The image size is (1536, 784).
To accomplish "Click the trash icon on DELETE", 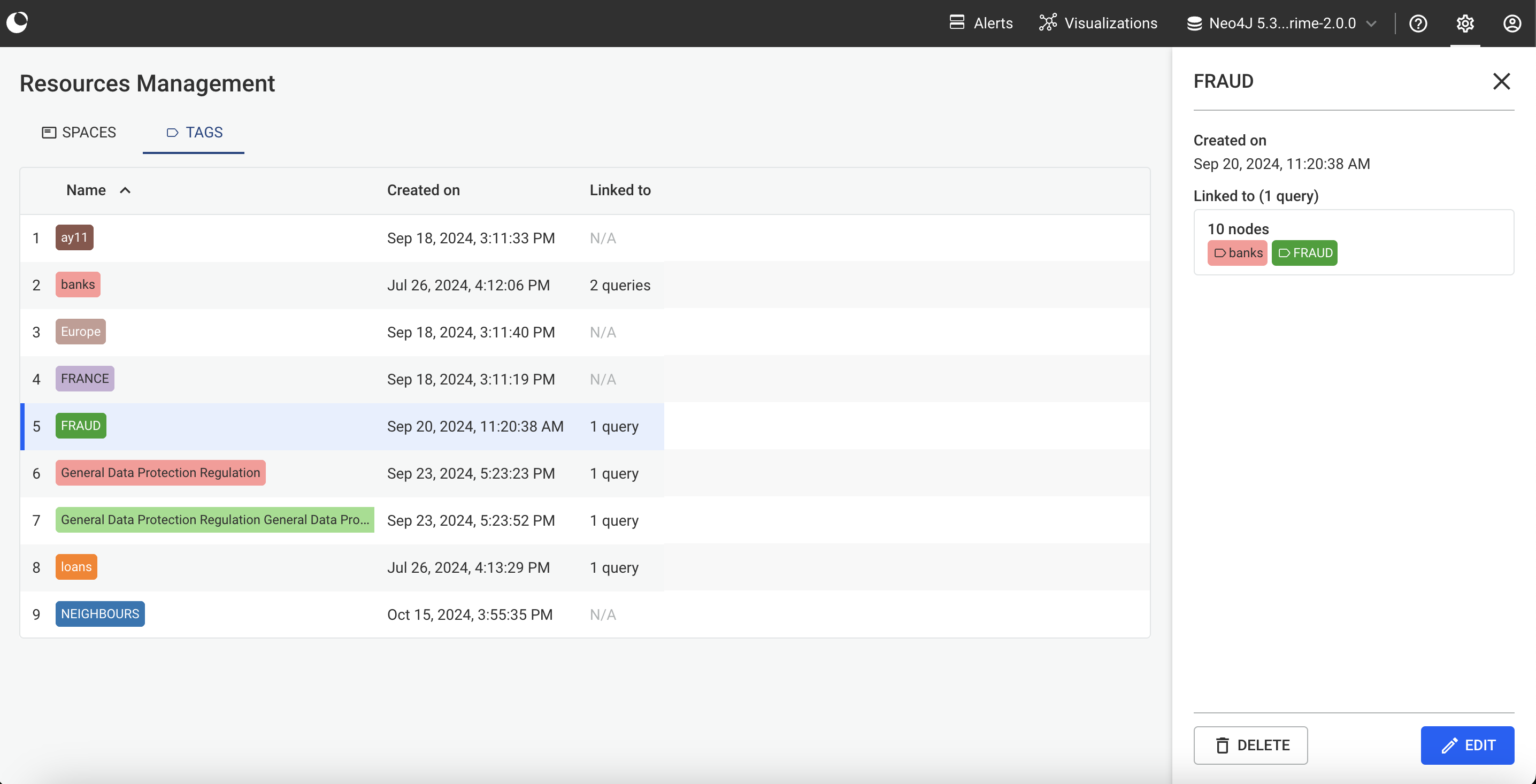I will (1223, 745).
